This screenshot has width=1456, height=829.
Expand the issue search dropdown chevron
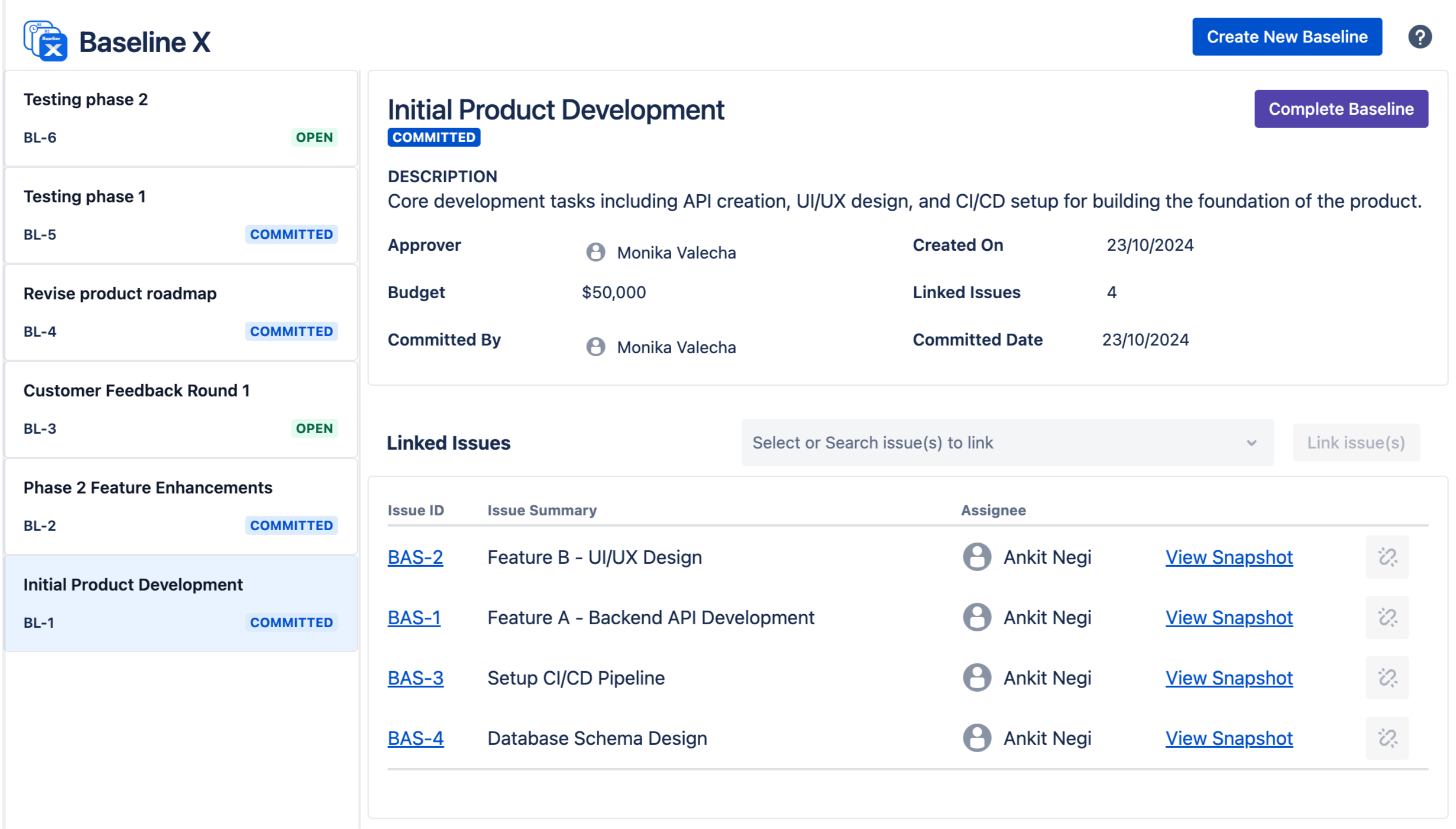1251,443
